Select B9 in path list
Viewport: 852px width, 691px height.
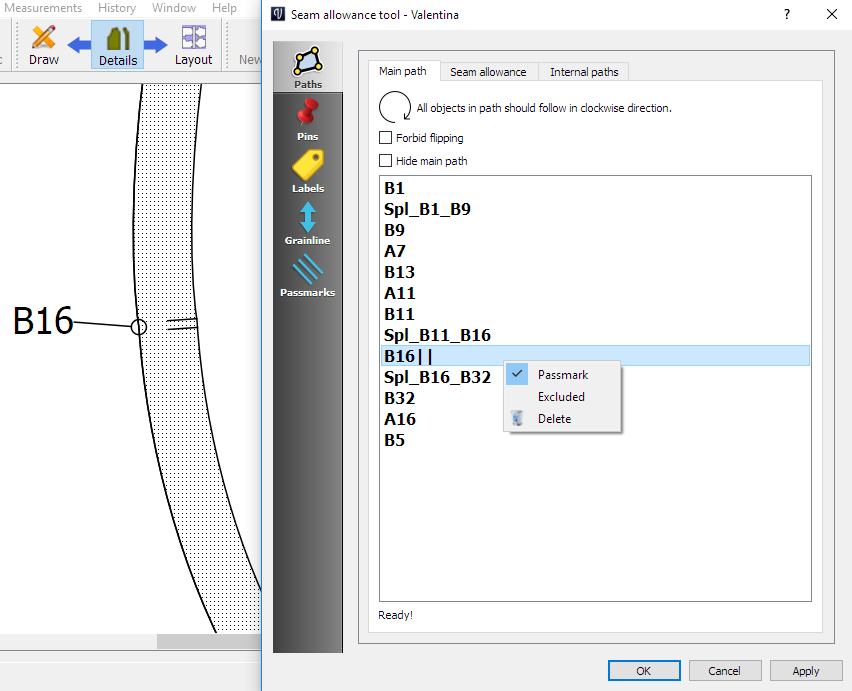(595, 230)
